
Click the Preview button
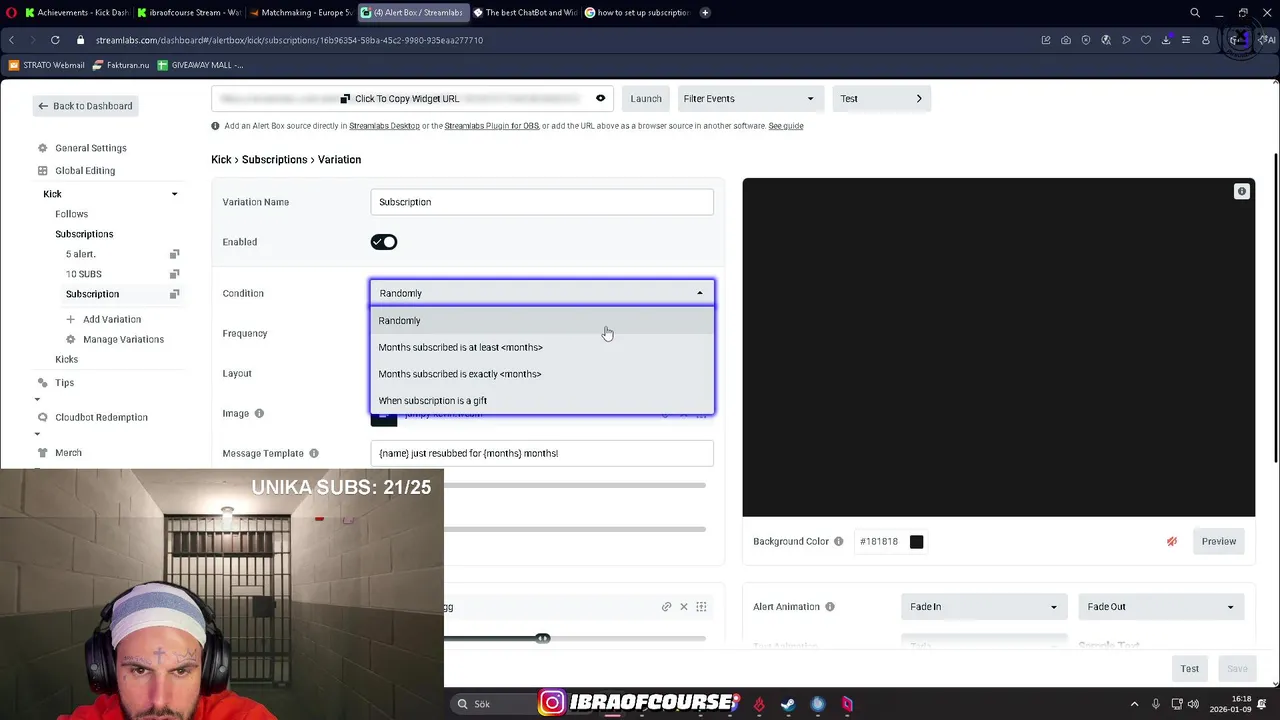[1218, 541]
